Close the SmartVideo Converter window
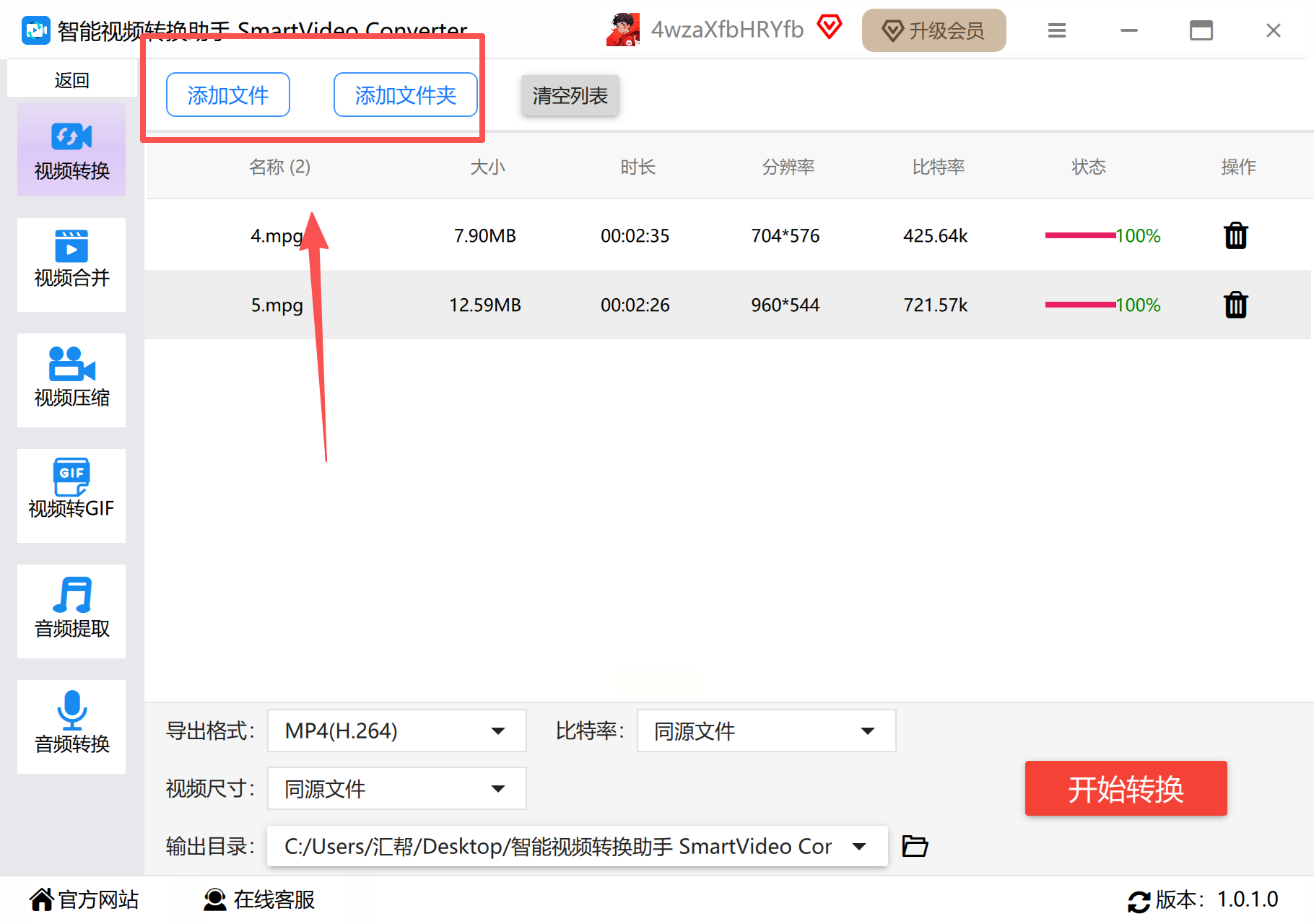This screenshot has width=1314, height=924. pos(1274,30)
